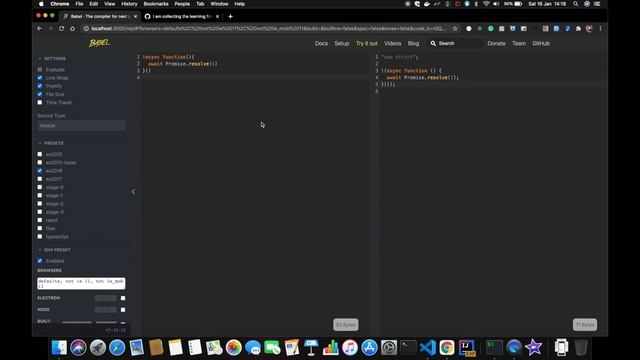
Task: Open the Videos nav item
Action: pos(393,43)
